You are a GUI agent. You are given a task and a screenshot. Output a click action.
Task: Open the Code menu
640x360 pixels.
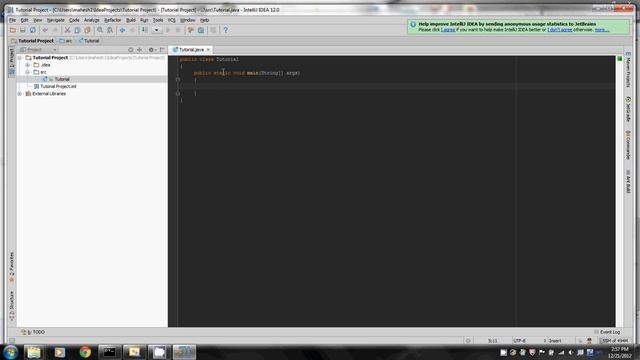coord(74,20)
